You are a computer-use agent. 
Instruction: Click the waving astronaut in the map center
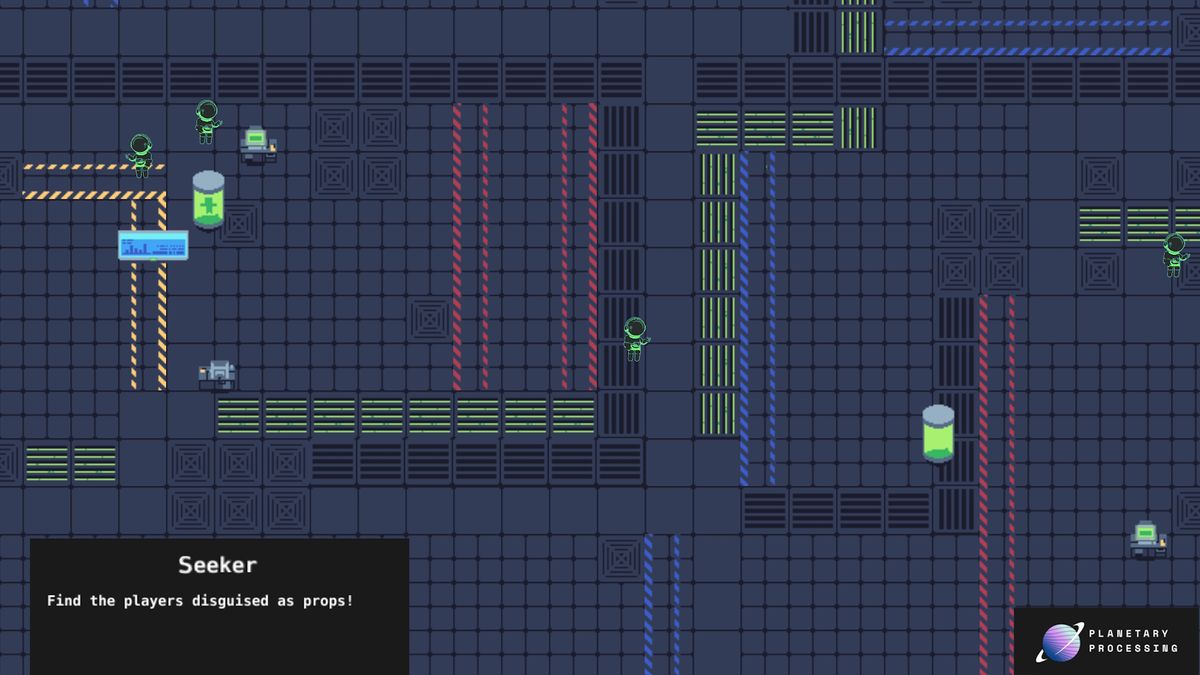tap(634, 338)
